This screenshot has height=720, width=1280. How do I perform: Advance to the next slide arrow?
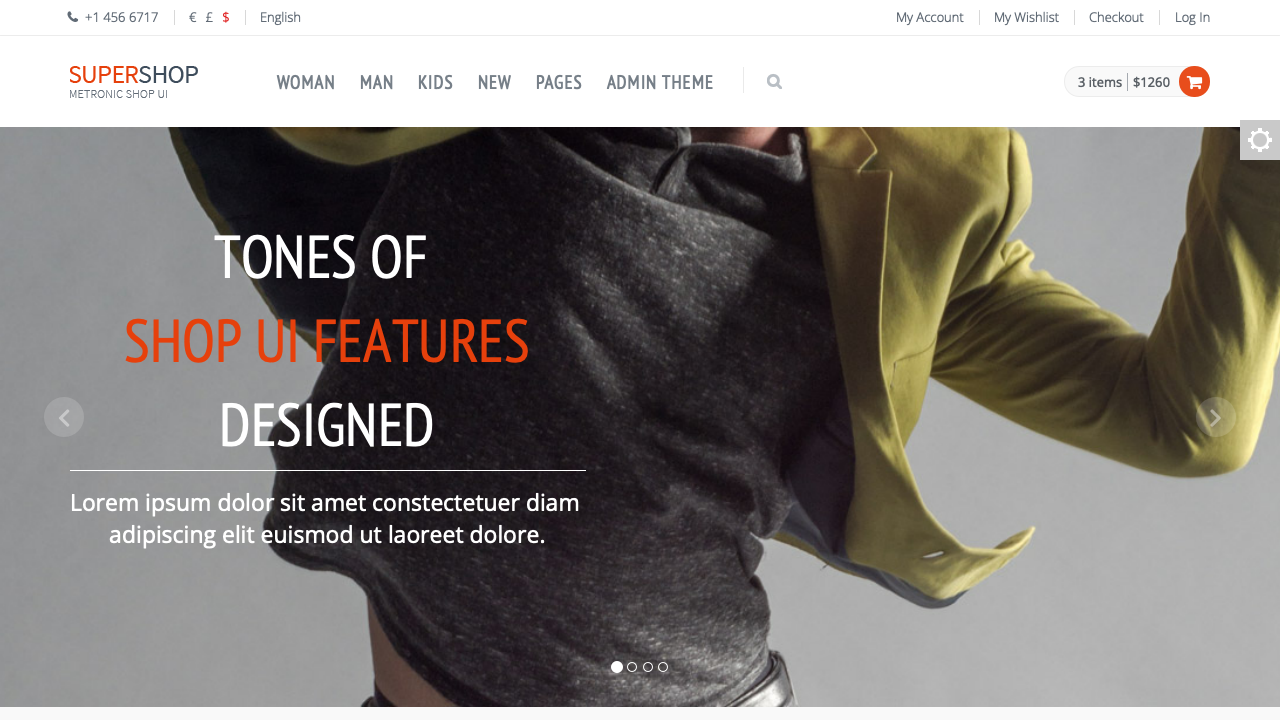click(1216, 417)
